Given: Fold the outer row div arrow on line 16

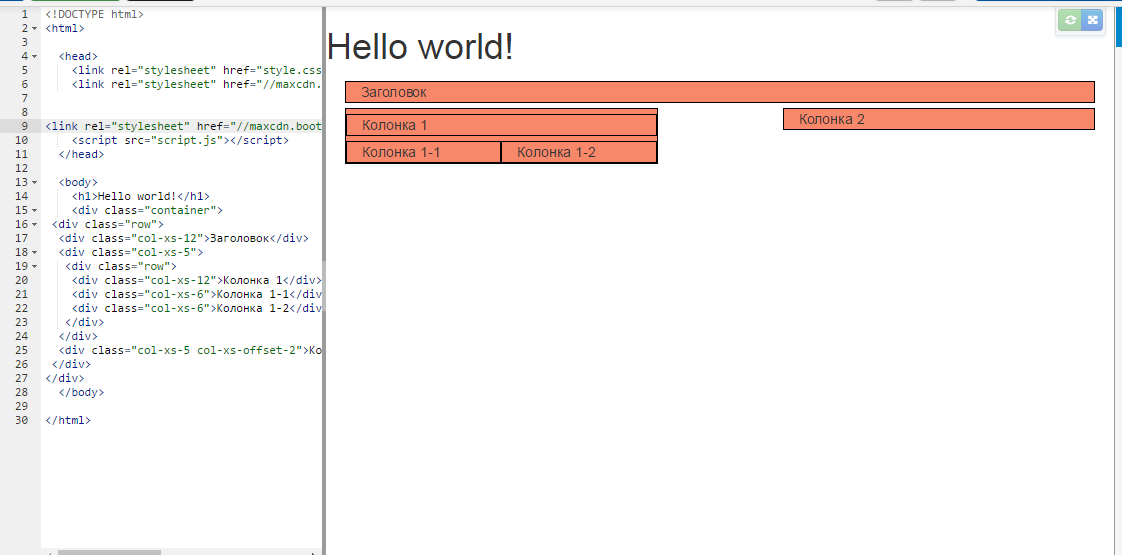Looking at the screenshot, I should pyautogui.click(x=34, y=224).
